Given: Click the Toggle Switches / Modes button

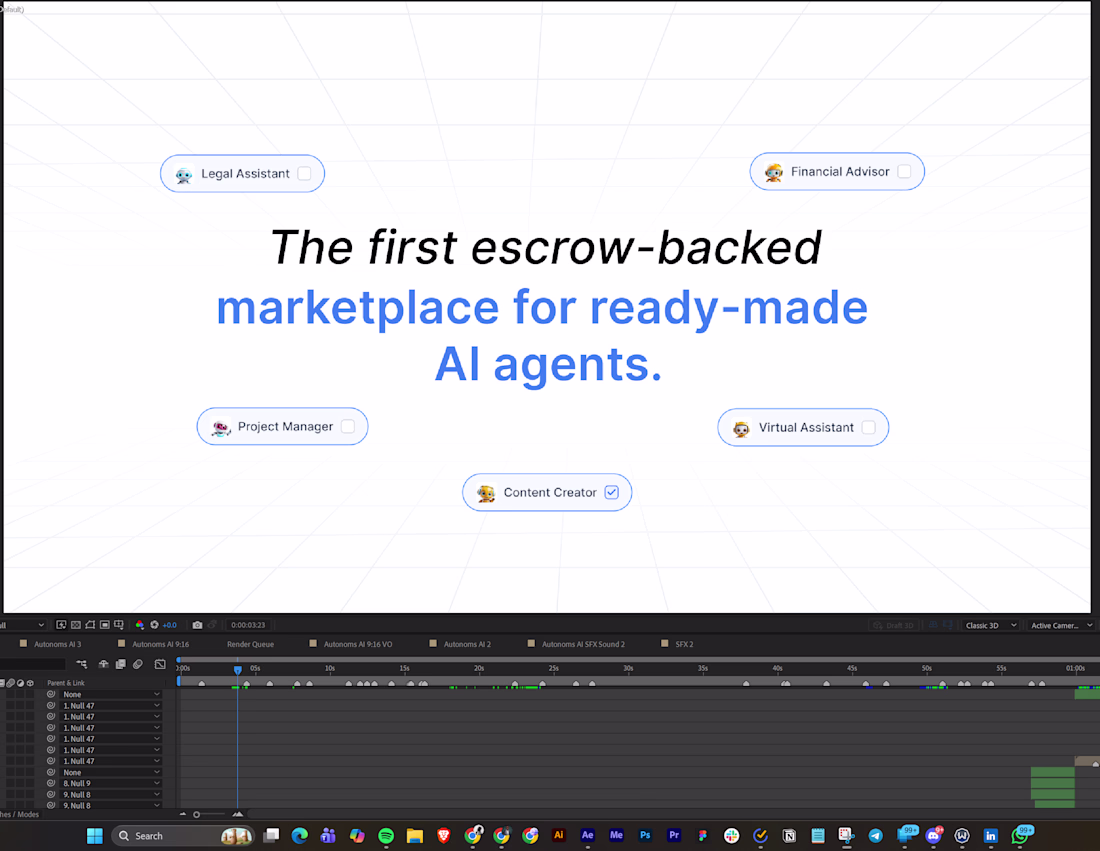Looking at the screenshot, I should (x=20, y=815).
